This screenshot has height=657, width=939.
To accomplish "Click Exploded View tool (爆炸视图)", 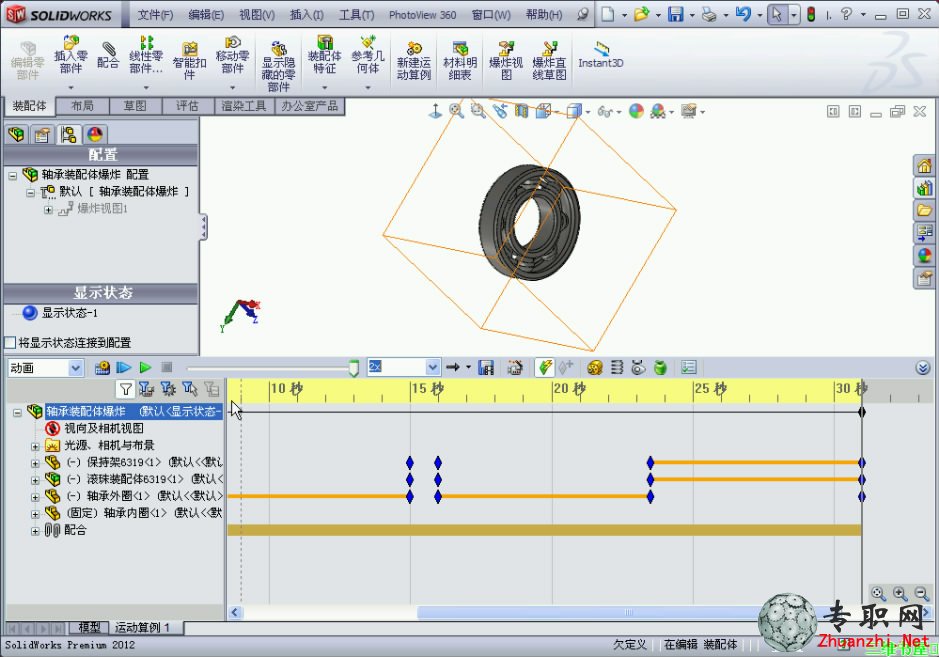I will [506, 61].
